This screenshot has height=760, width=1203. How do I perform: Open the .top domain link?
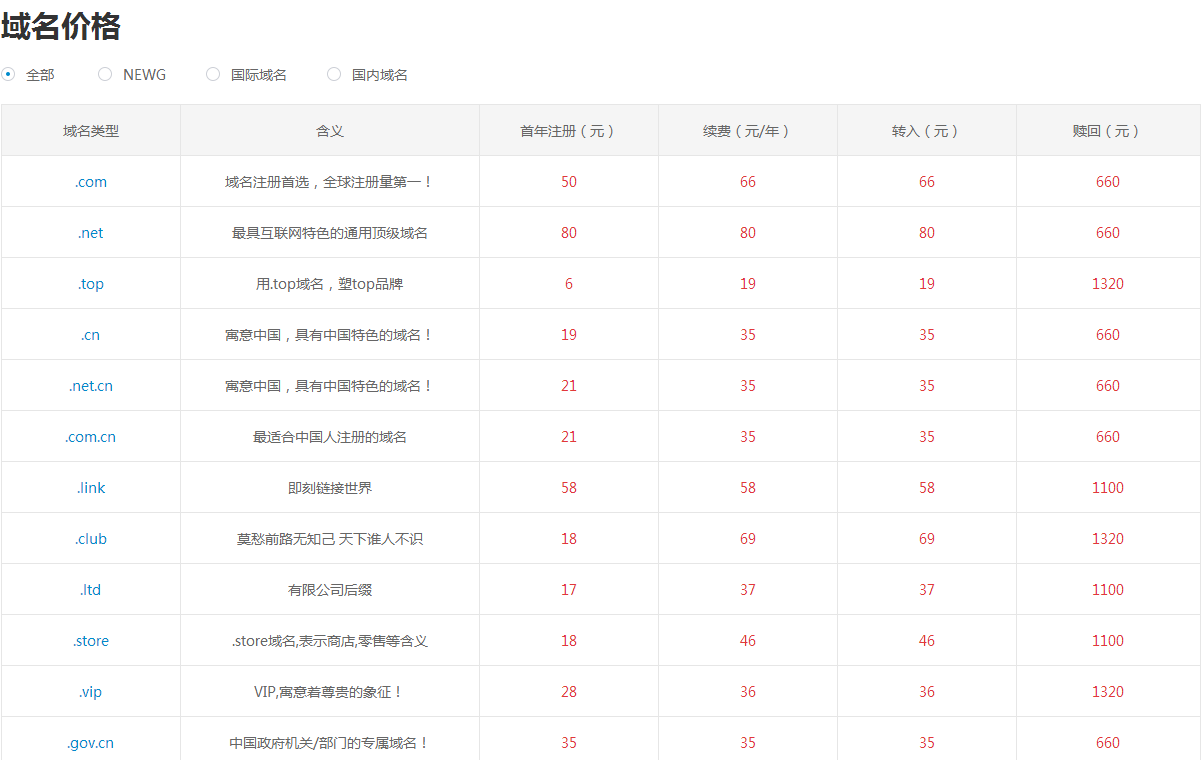pos(91,284)
